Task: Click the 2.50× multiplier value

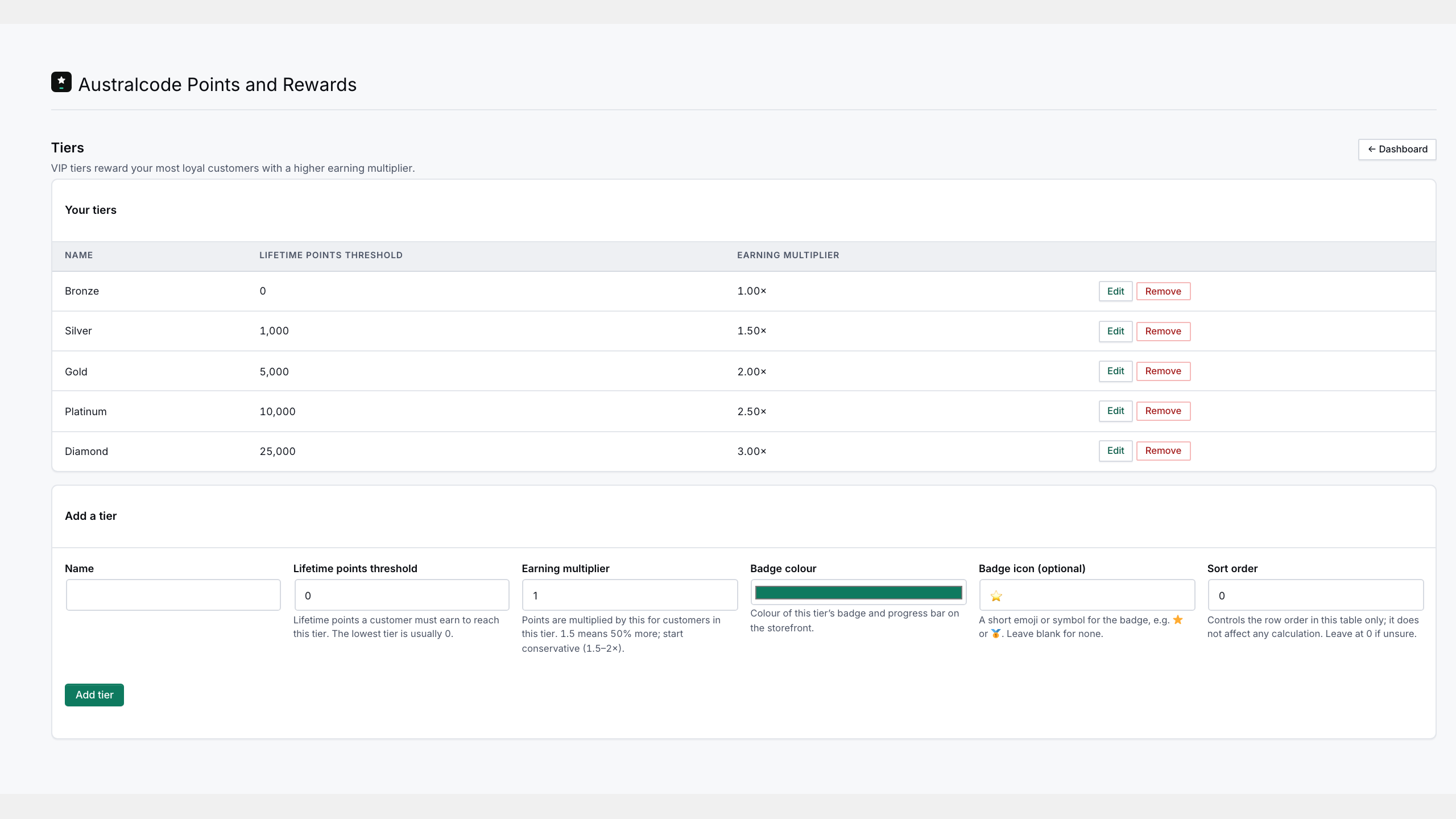Action: click(752, 411)
